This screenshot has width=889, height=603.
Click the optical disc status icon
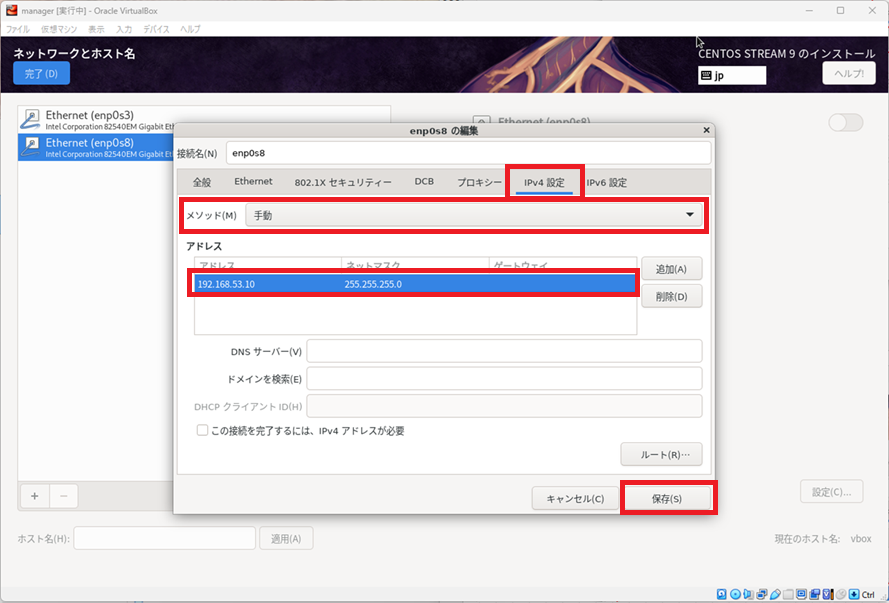pos(735,594)
